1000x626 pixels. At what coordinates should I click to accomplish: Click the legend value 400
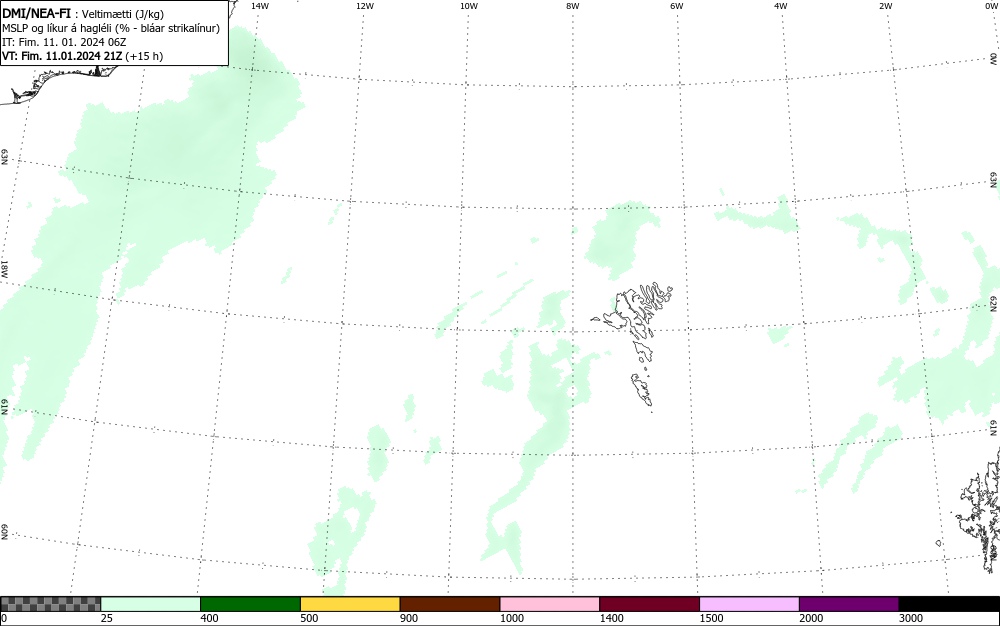[209, 618]
